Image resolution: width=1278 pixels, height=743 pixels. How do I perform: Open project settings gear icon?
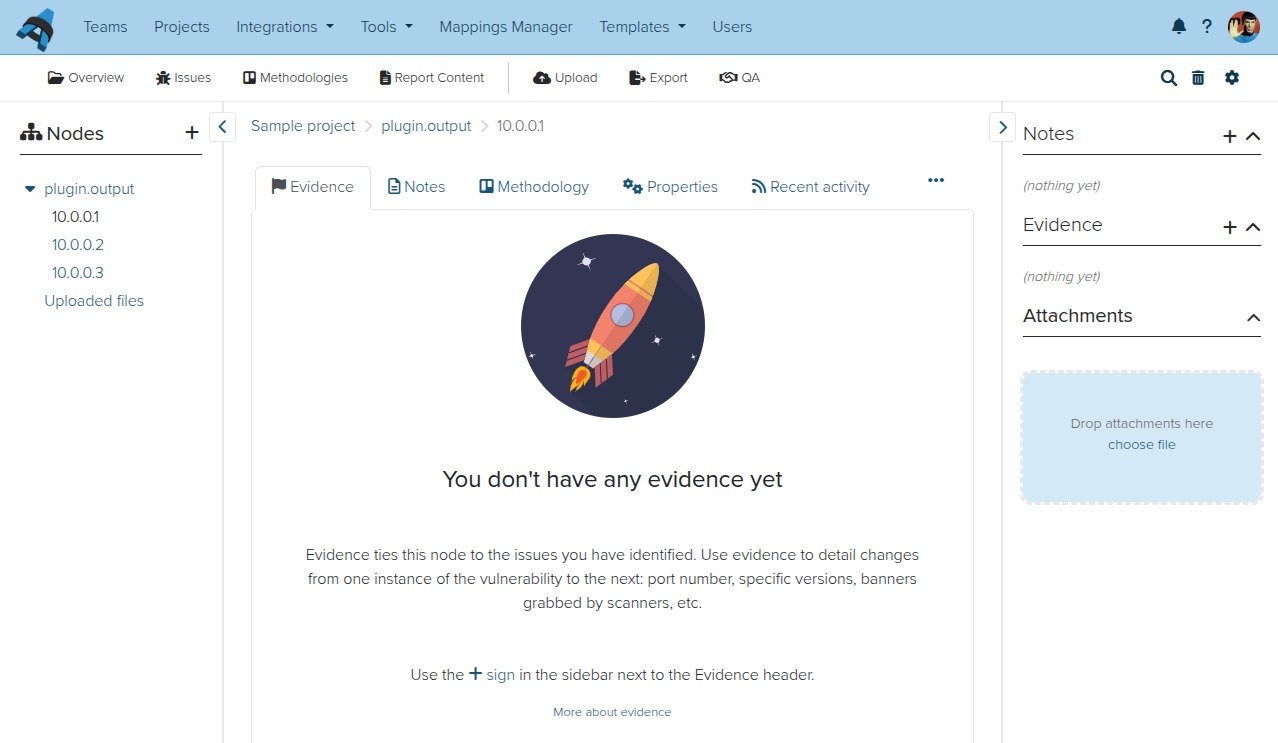[1232, 77]
